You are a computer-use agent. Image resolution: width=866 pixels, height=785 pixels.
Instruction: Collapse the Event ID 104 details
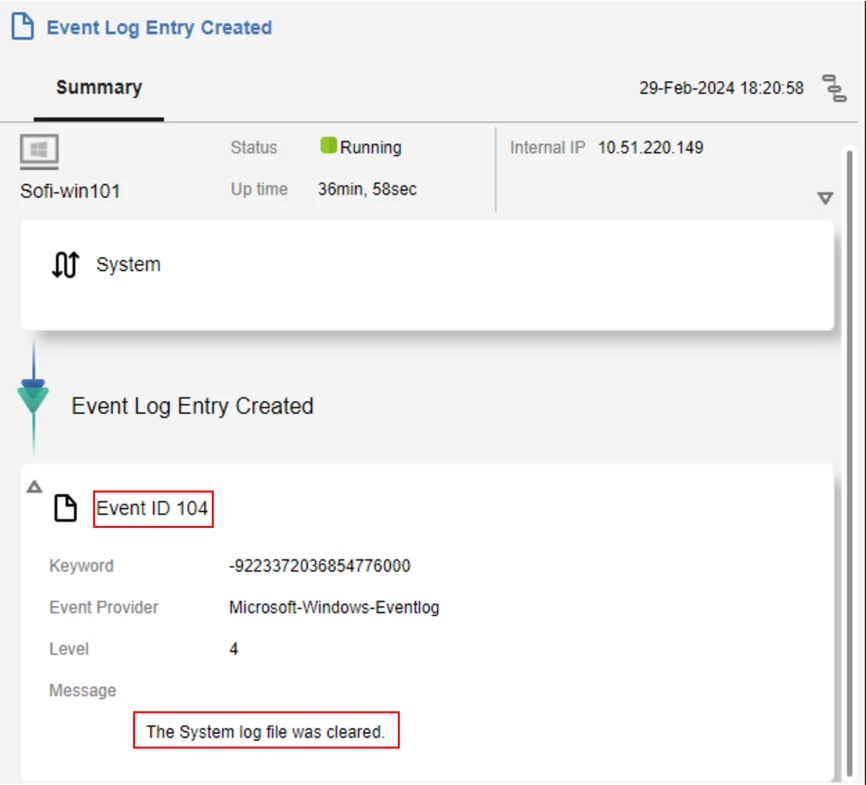[x=34, y=487]
